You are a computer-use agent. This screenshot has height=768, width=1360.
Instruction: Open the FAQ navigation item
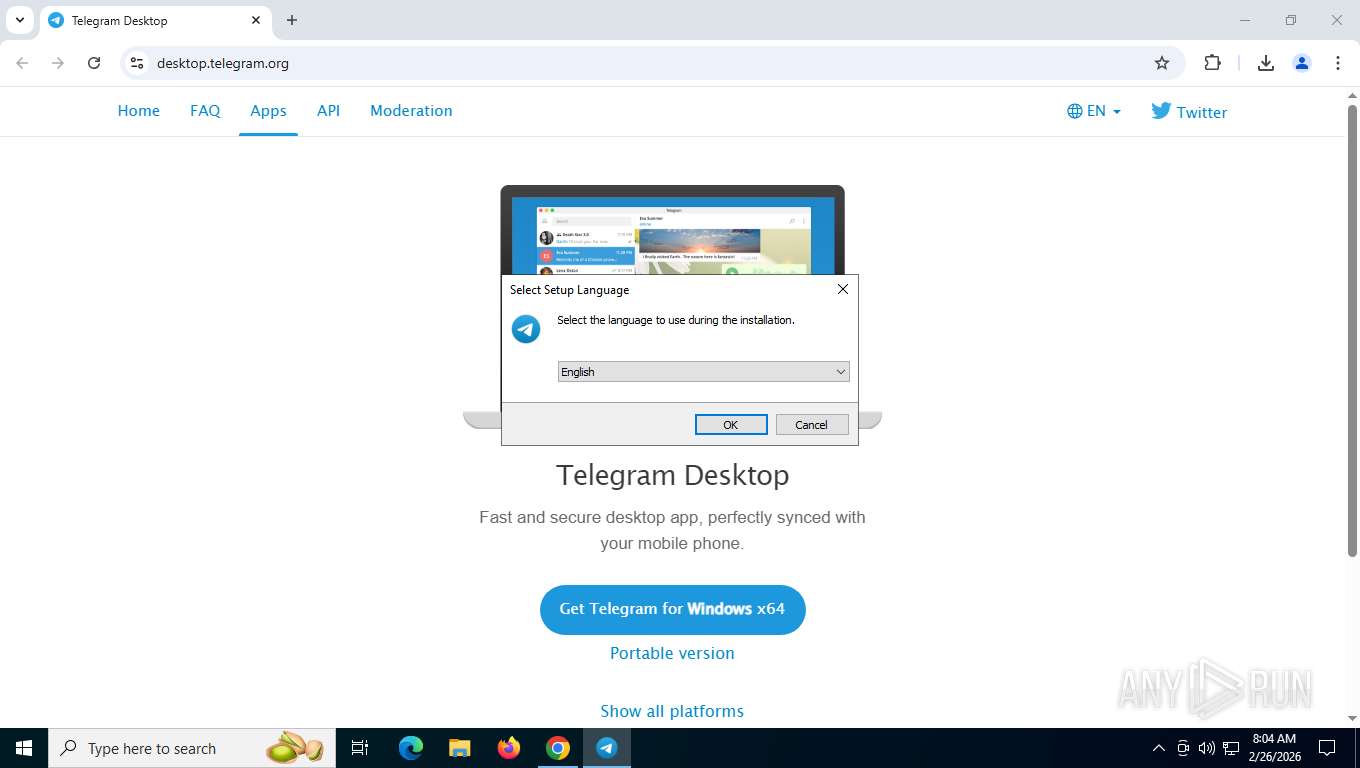205,111
